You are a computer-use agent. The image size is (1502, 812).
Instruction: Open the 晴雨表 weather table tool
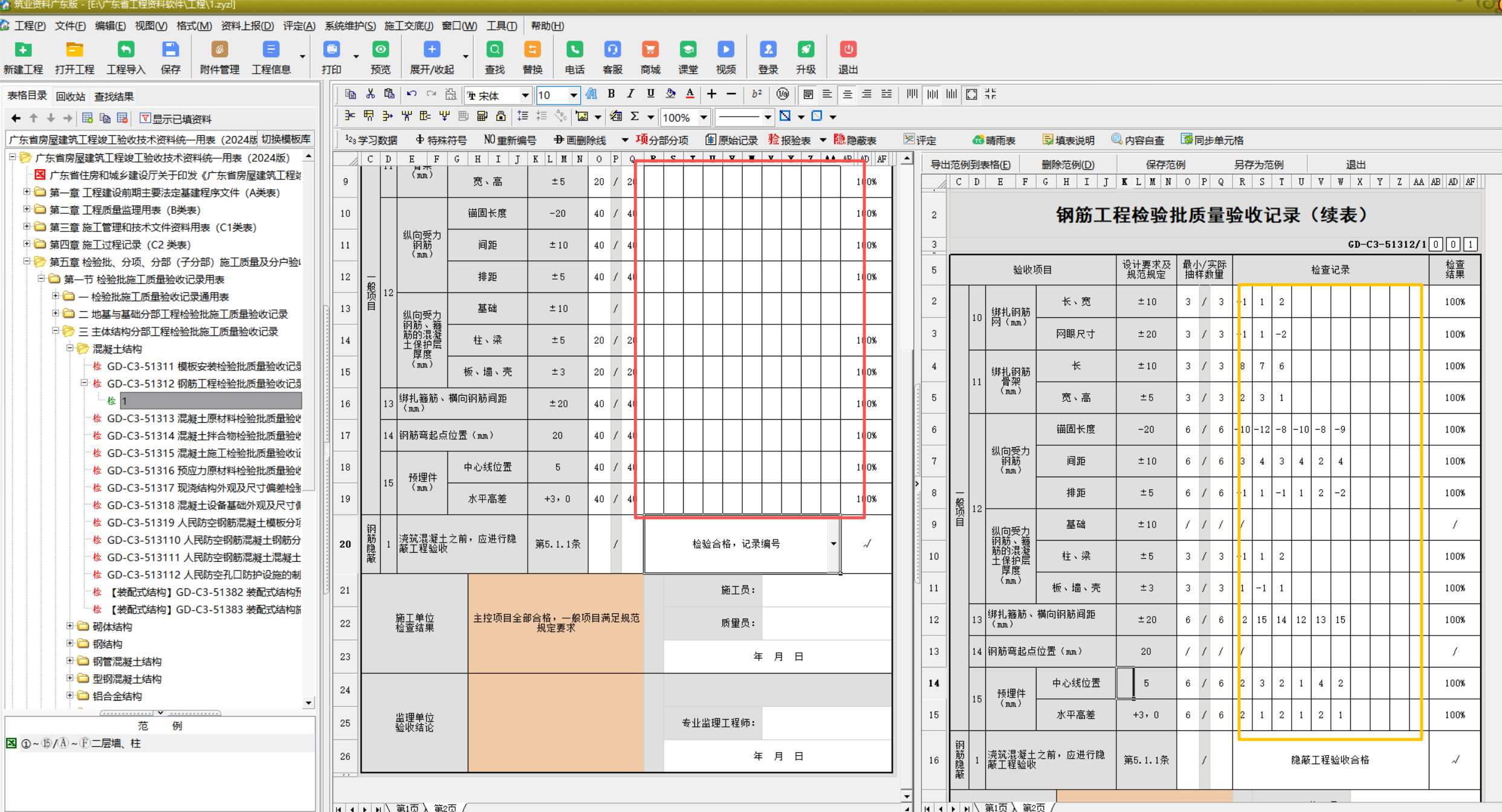tap(994, 140)
